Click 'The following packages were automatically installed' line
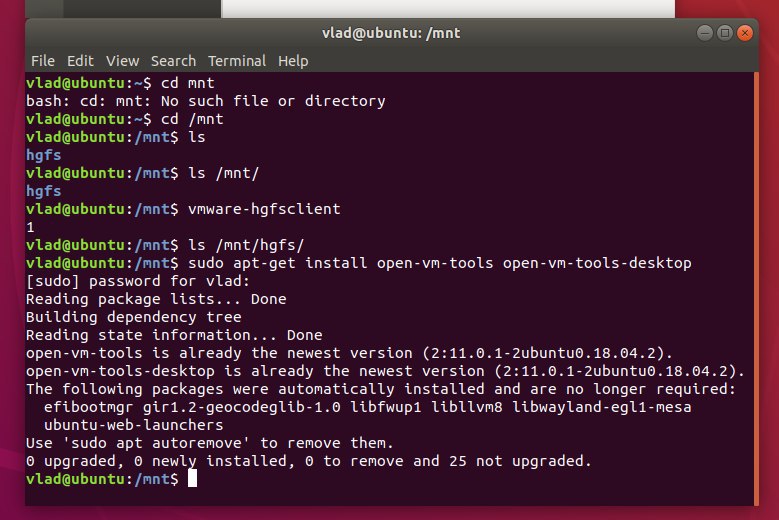The image size is (779, 520). pos(381,388)
